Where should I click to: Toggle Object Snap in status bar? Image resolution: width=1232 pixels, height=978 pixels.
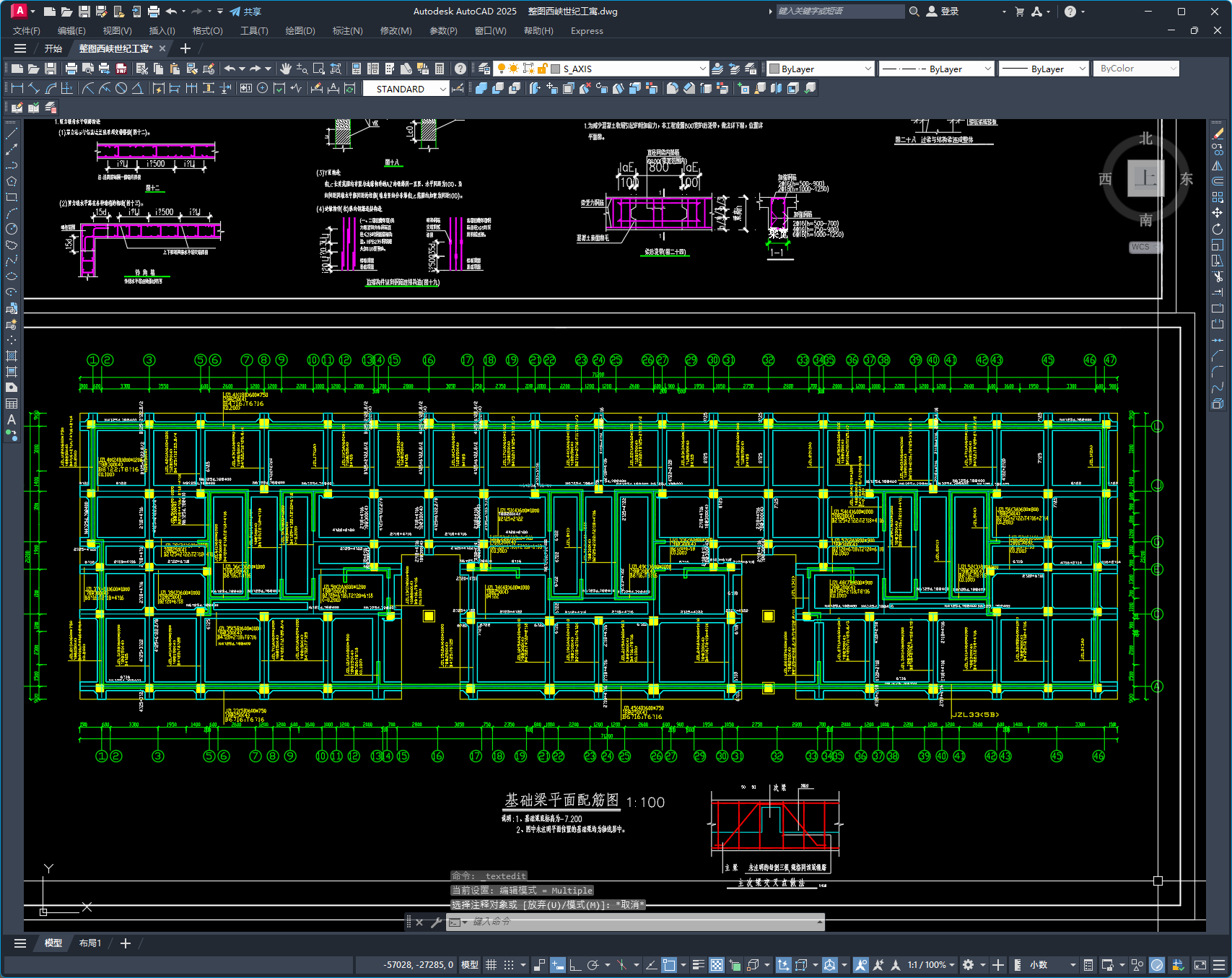pos(669,964)
